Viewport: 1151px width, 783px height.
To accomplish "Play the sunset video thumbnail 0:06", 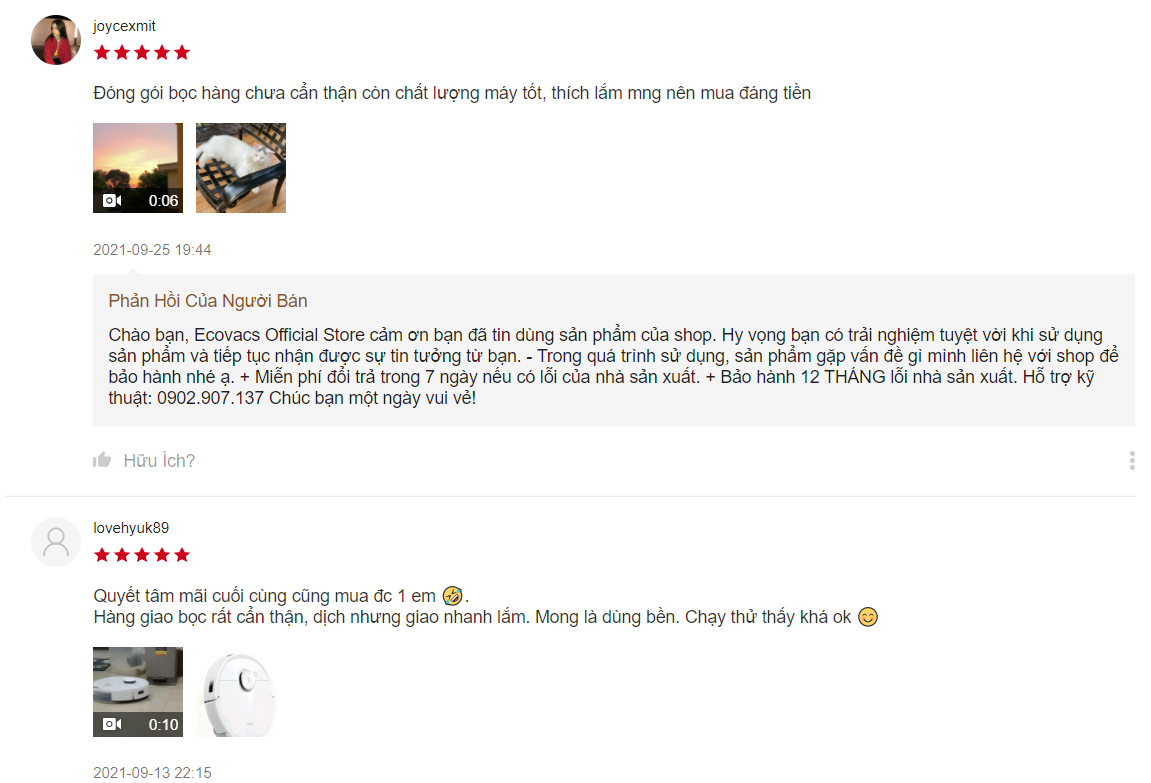I will tap(138, 168).
